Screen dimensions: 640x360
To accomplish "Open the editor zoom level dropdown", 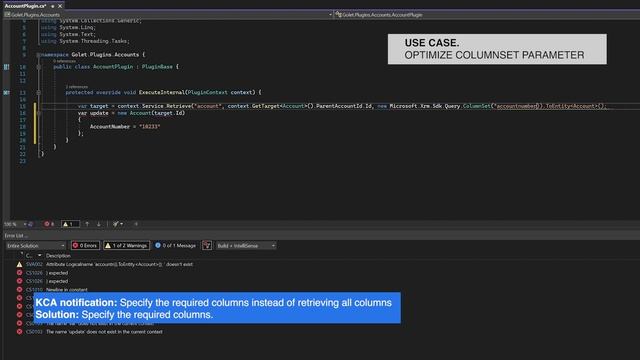I will point(15,224).
